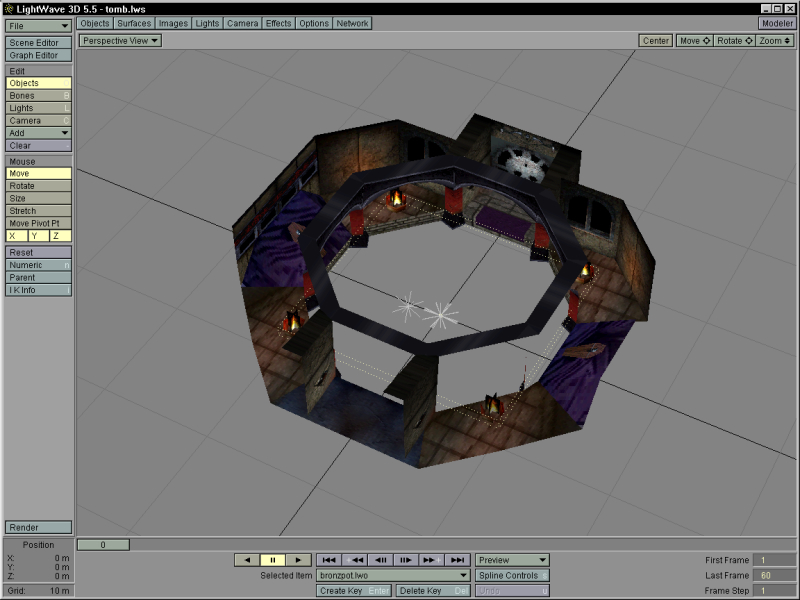
Task: Click the view Zoom drag icon
Action: coord(775,41)
